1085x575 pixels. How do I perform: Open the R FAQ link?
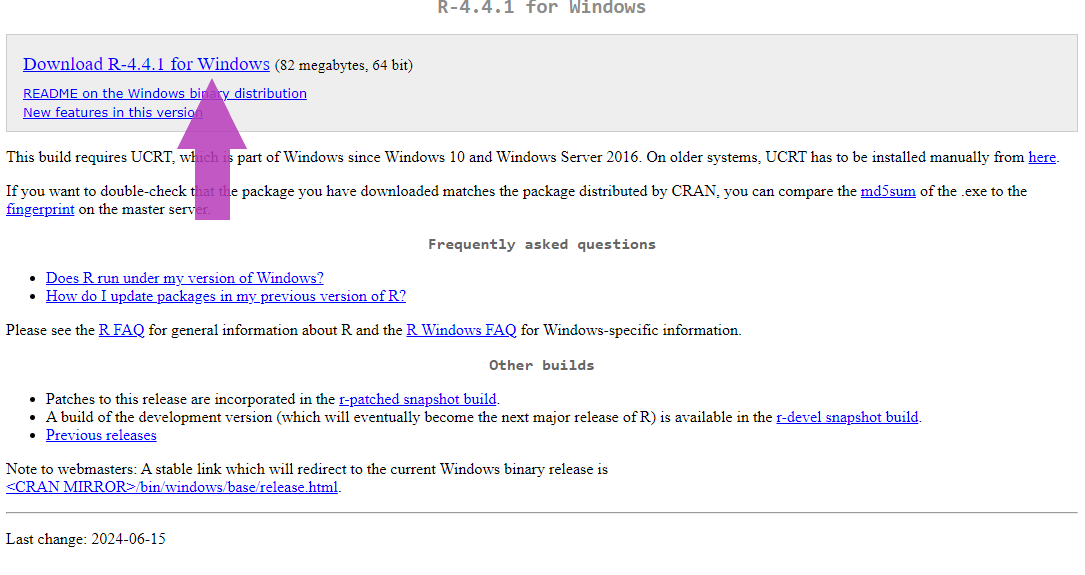(122, 330)
